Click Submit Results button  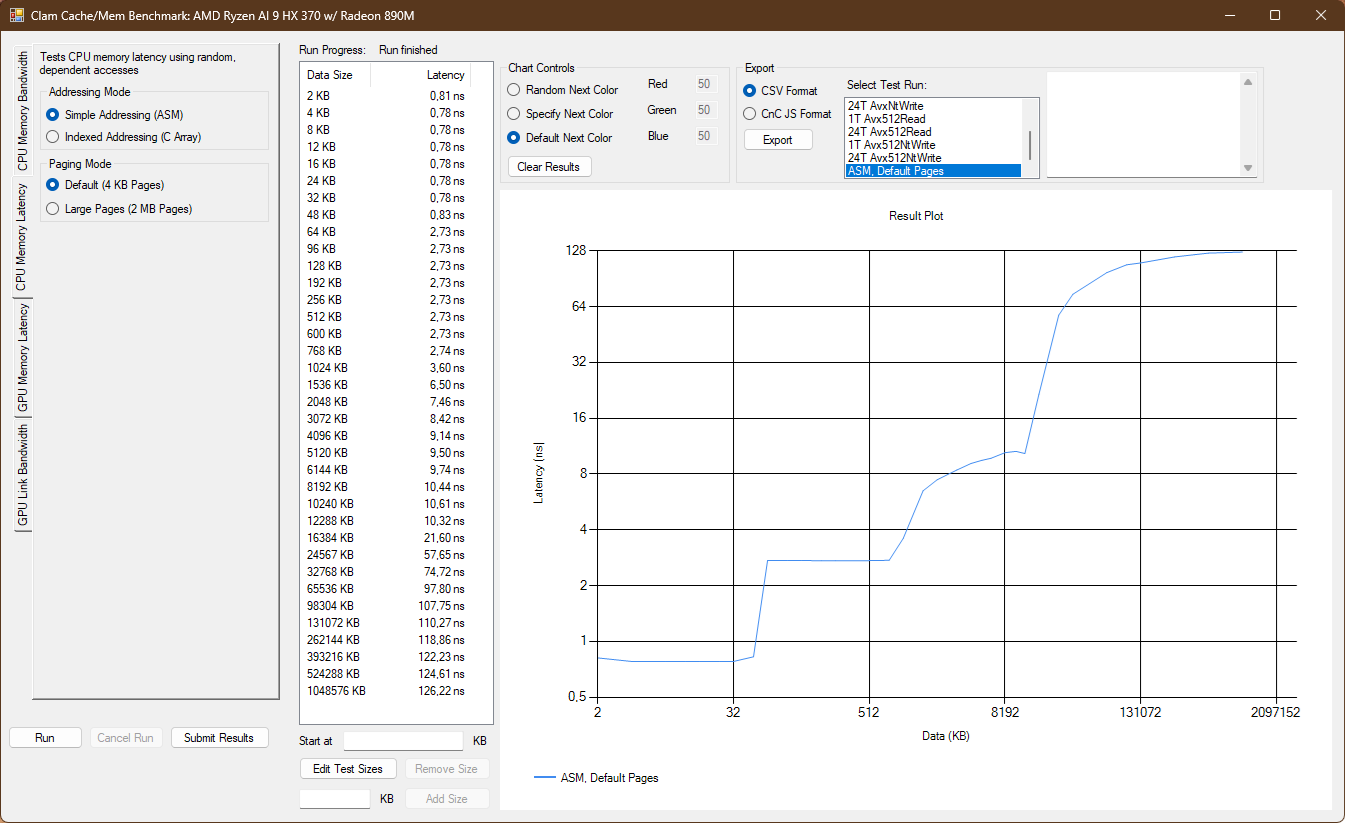point(219,738)
